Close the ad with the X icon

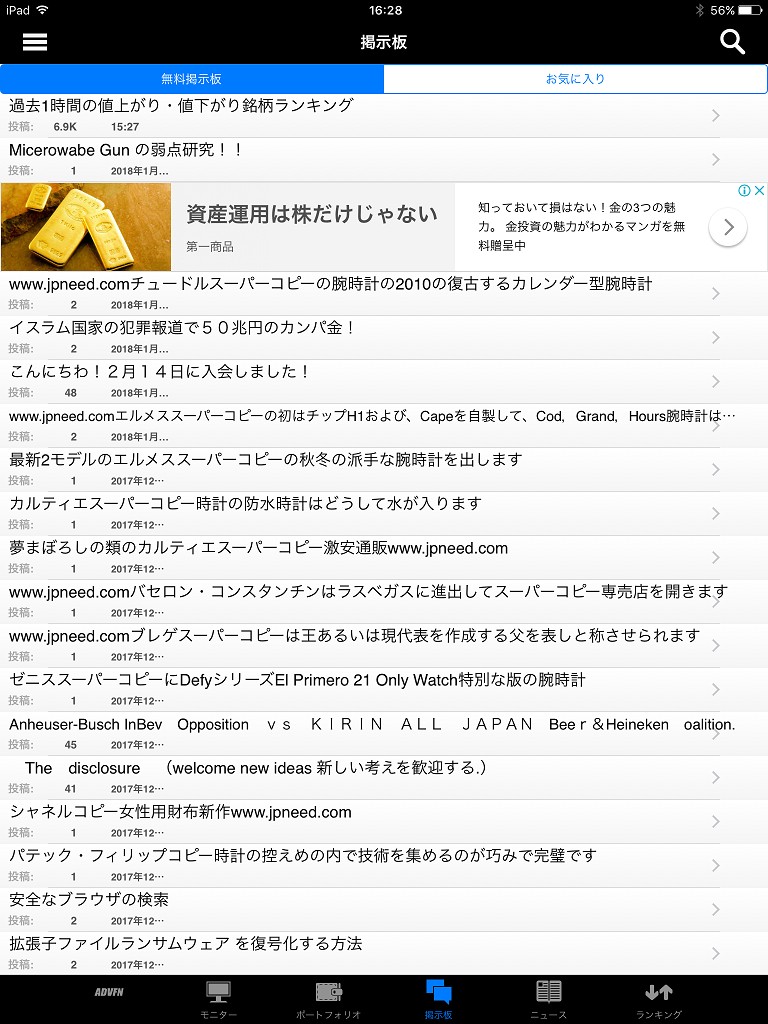(x=759, y=191)
